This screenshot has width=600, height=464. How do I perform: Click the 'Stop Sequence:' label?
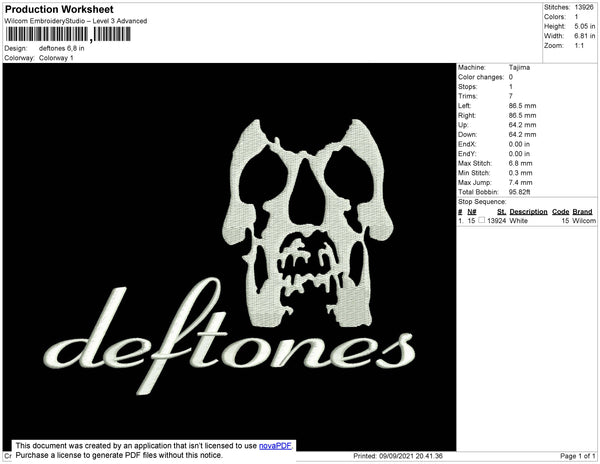(482, 202)
